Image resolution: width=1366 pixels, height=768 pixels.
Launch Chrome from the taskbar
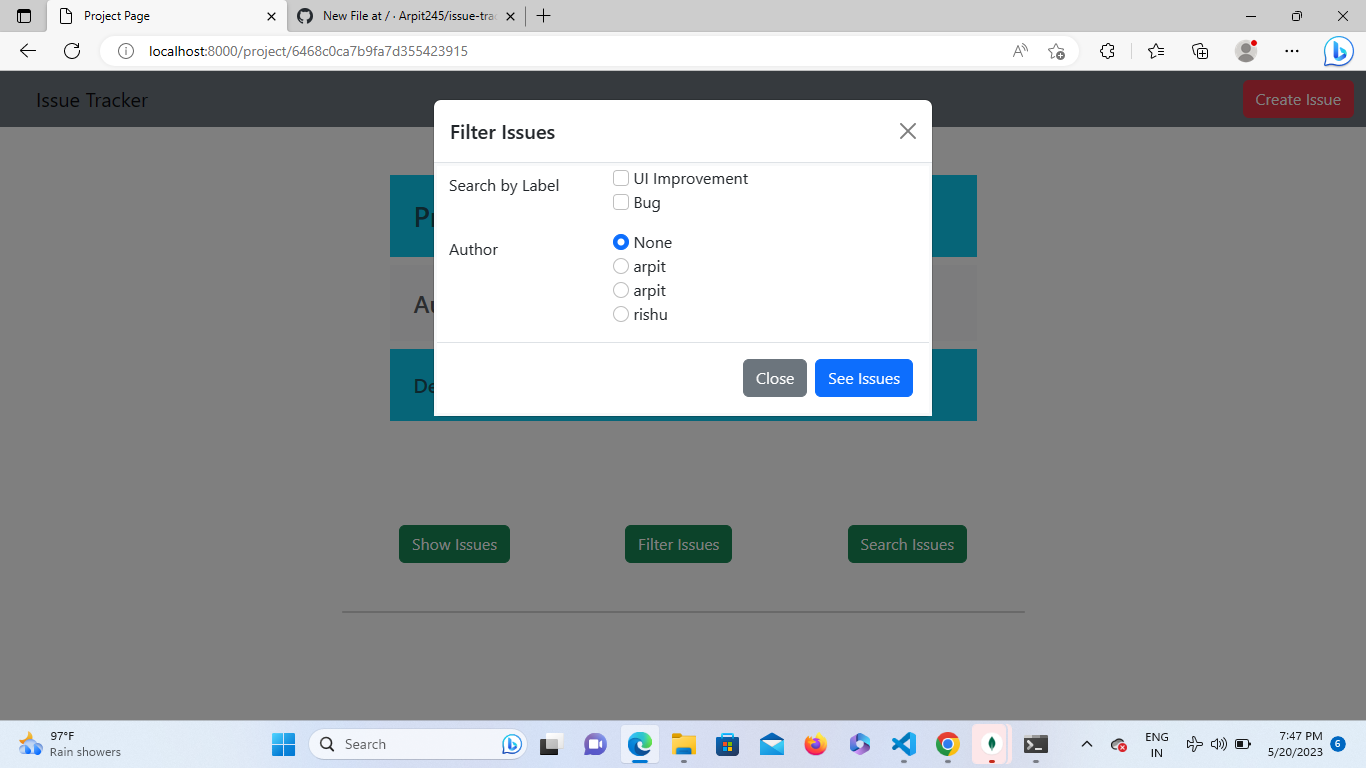click(947, 744)
